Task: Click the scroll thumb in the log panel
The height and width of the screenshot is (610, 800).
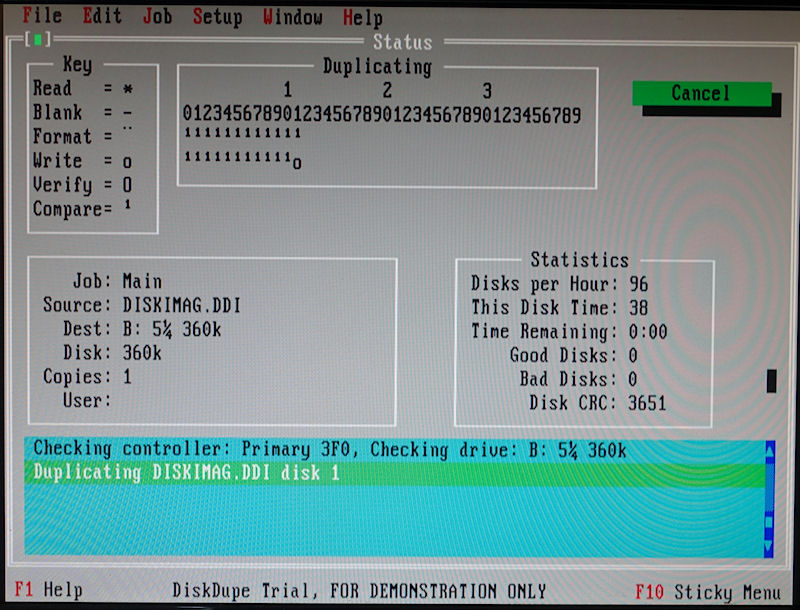Action: 768,521
